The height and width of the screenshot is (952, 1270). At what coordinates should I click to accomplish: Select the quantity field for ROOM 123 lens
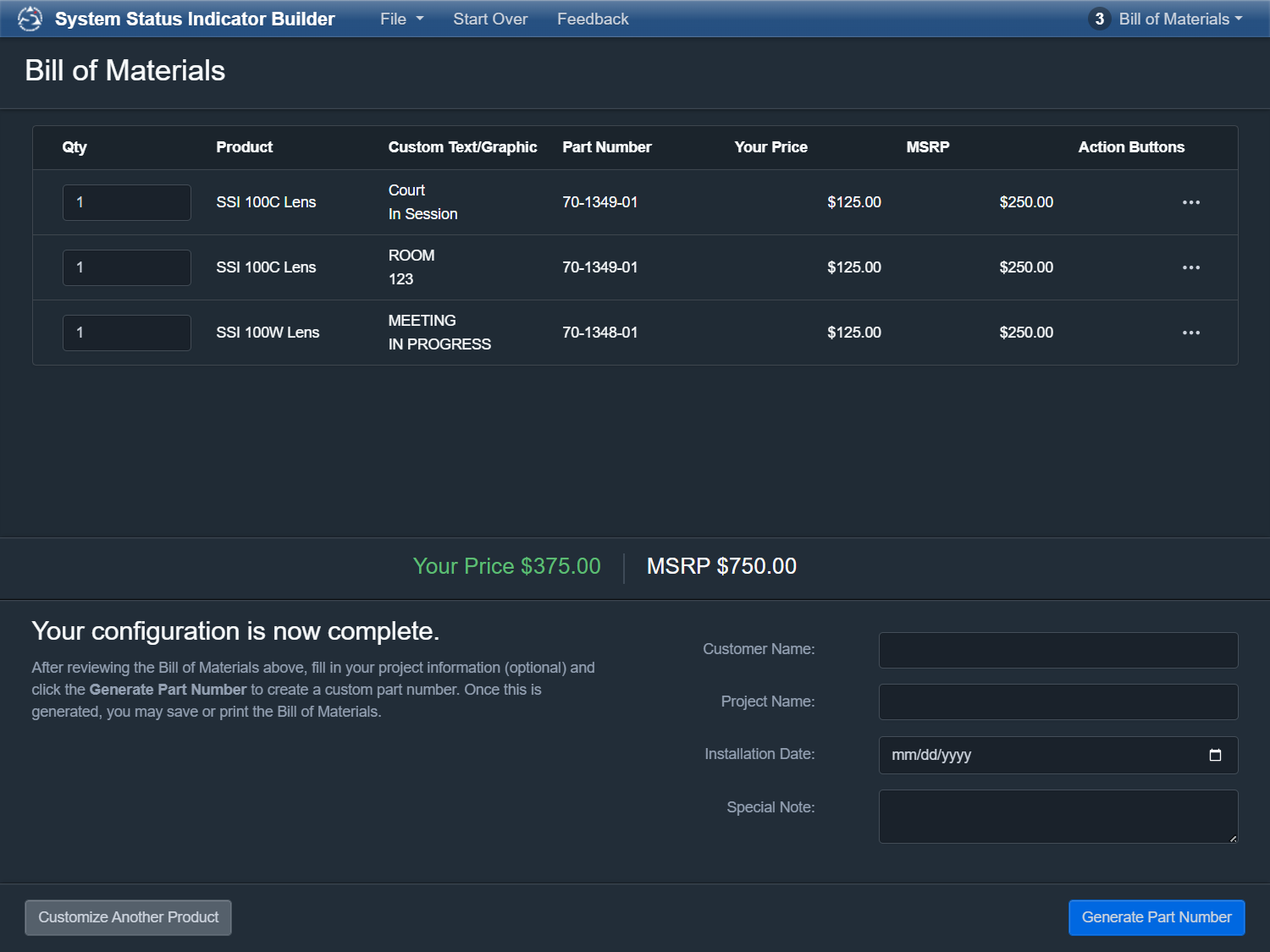point(127,267)
